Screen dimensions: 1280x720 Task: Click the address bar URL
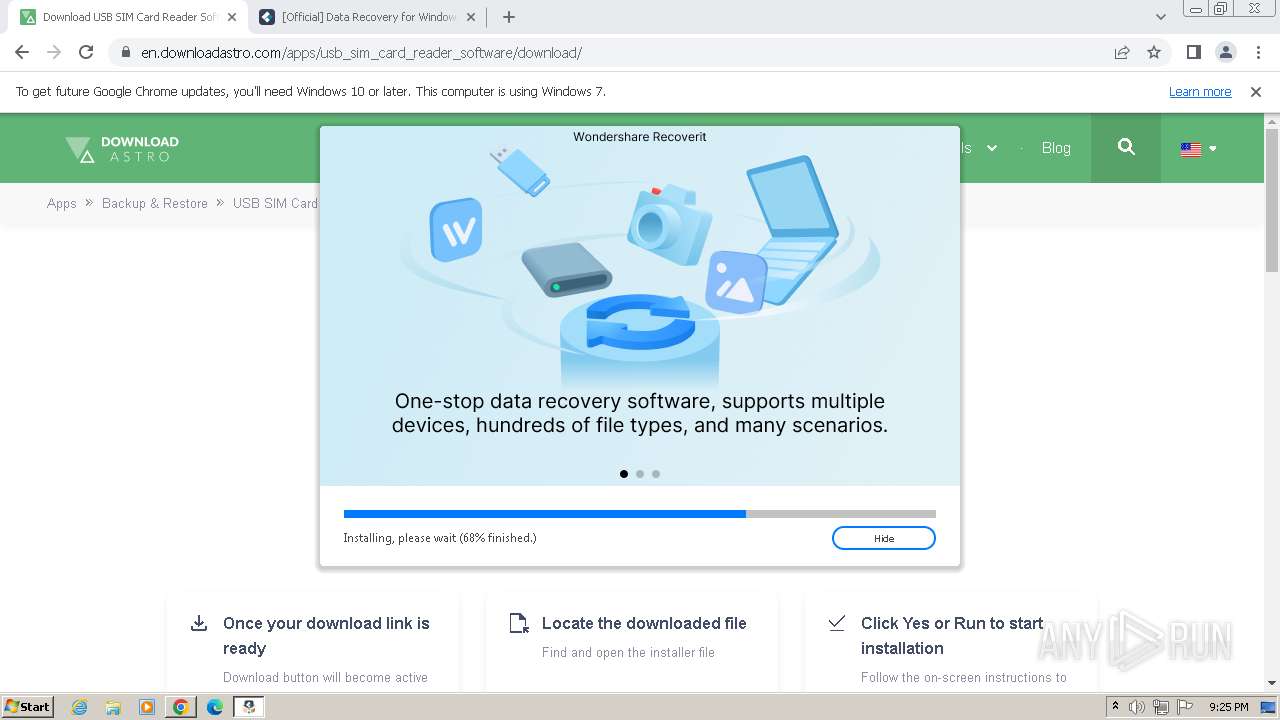coord(361,53)
